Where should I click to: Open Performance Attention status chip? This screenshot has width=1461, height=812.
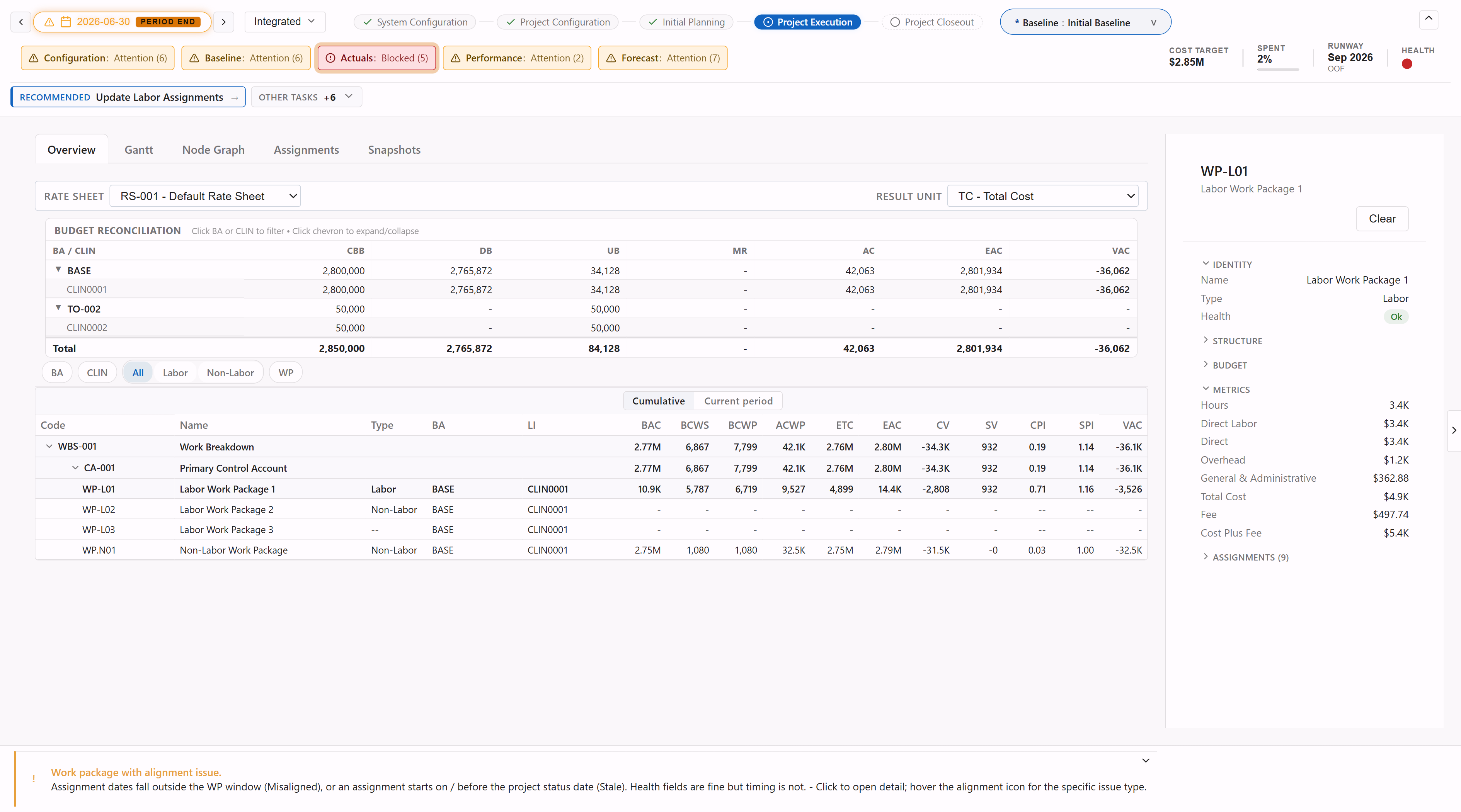point(517,58)
